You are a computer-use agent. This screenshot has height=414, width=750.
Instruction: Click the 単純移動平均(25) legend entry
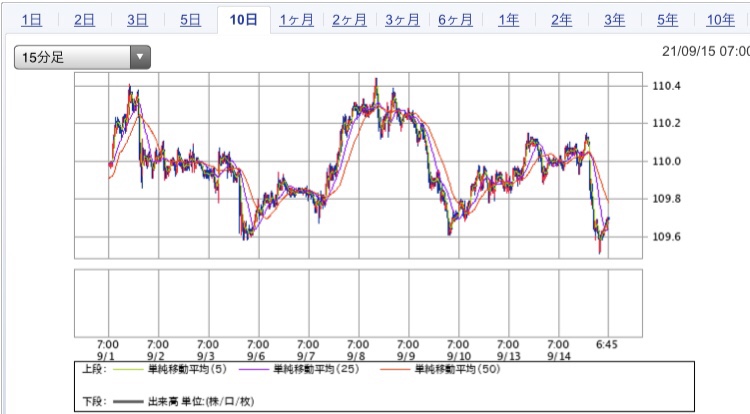(316, 369)
